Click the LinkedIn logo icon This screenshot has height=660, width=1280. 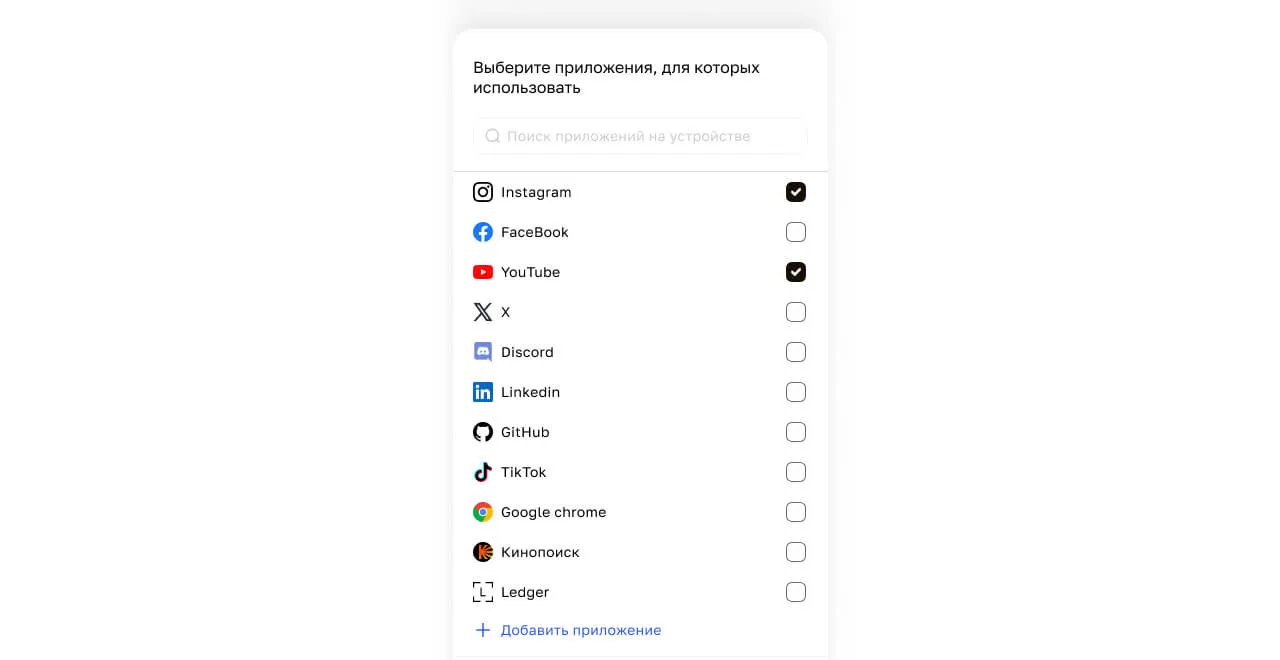(483, 392)
